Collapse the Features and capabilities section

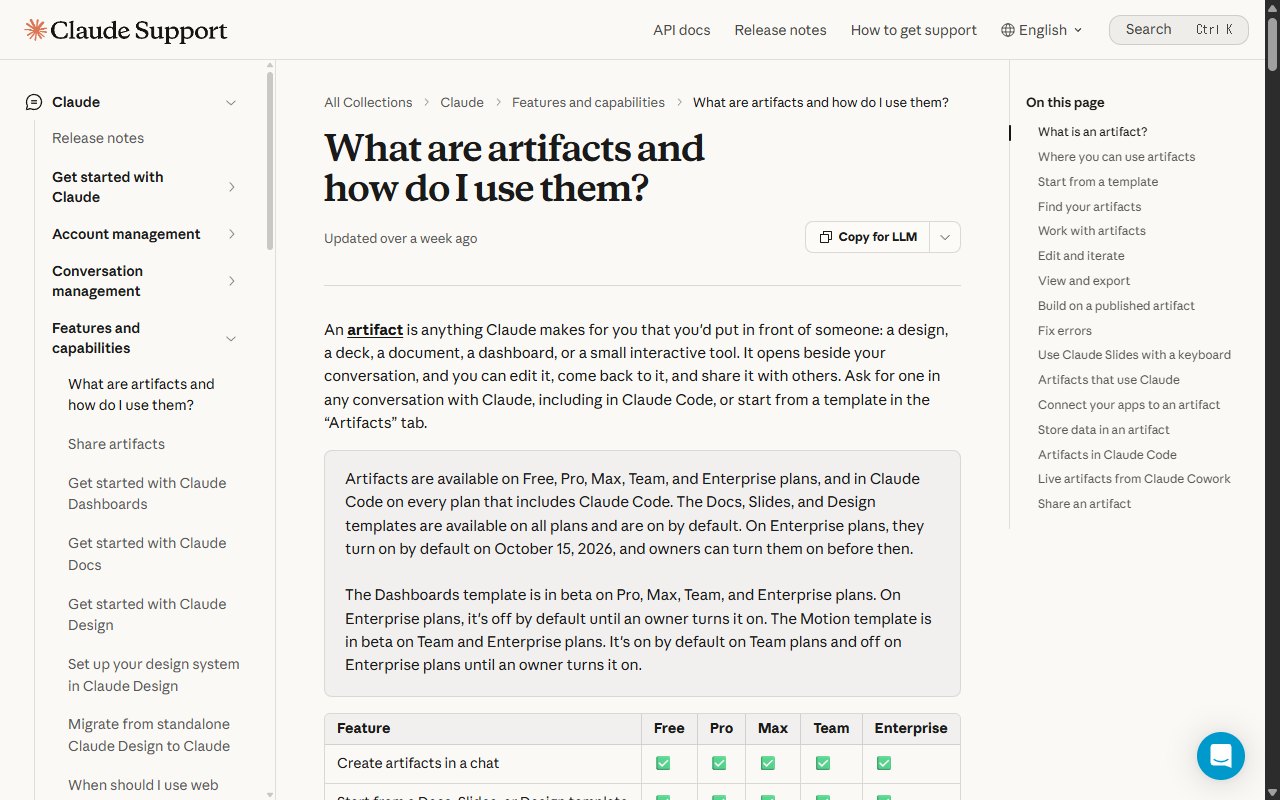(231, 338)
